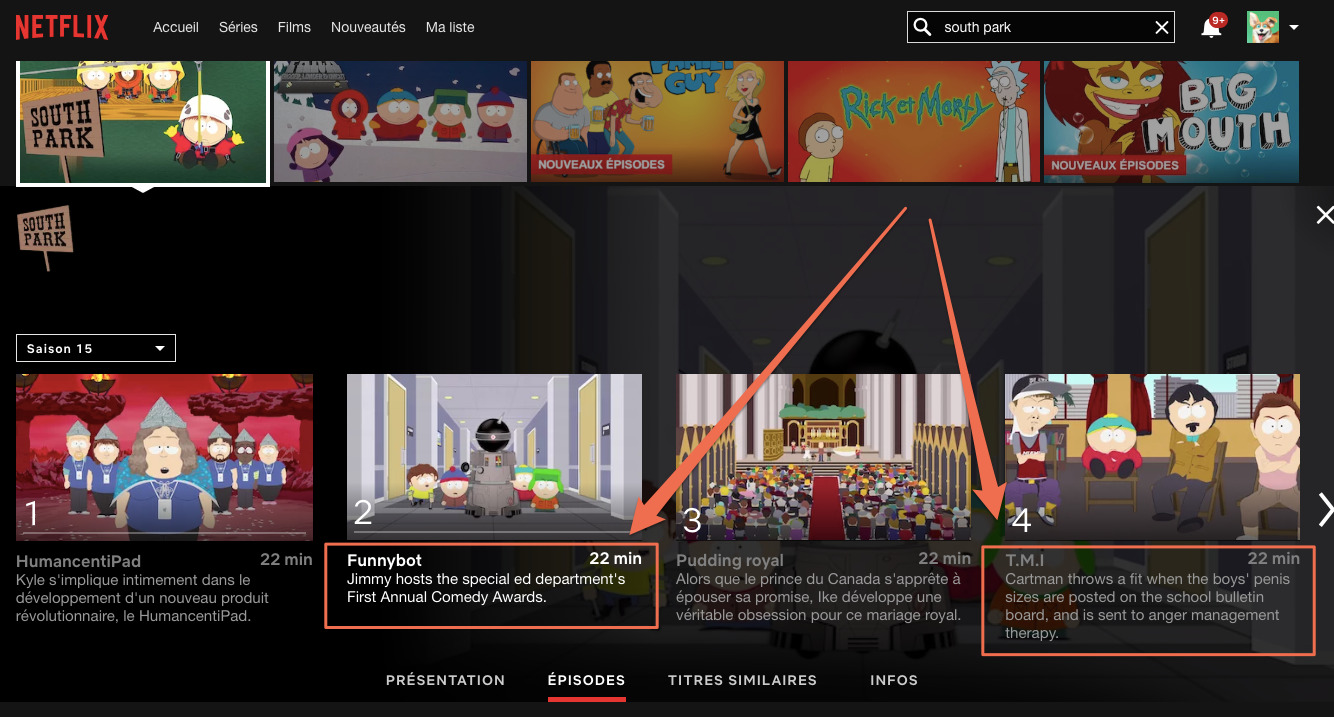Play episode 3 Pudding royal thumbnail
The image size is (1334, 717).
coord(824,457)
